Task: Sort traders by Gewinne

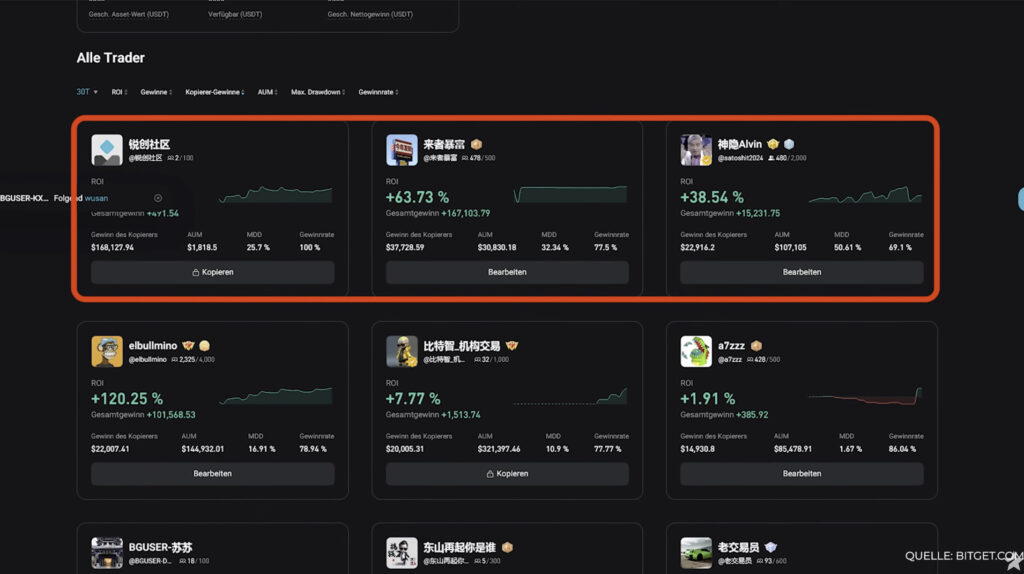Action: coord(156,92)
